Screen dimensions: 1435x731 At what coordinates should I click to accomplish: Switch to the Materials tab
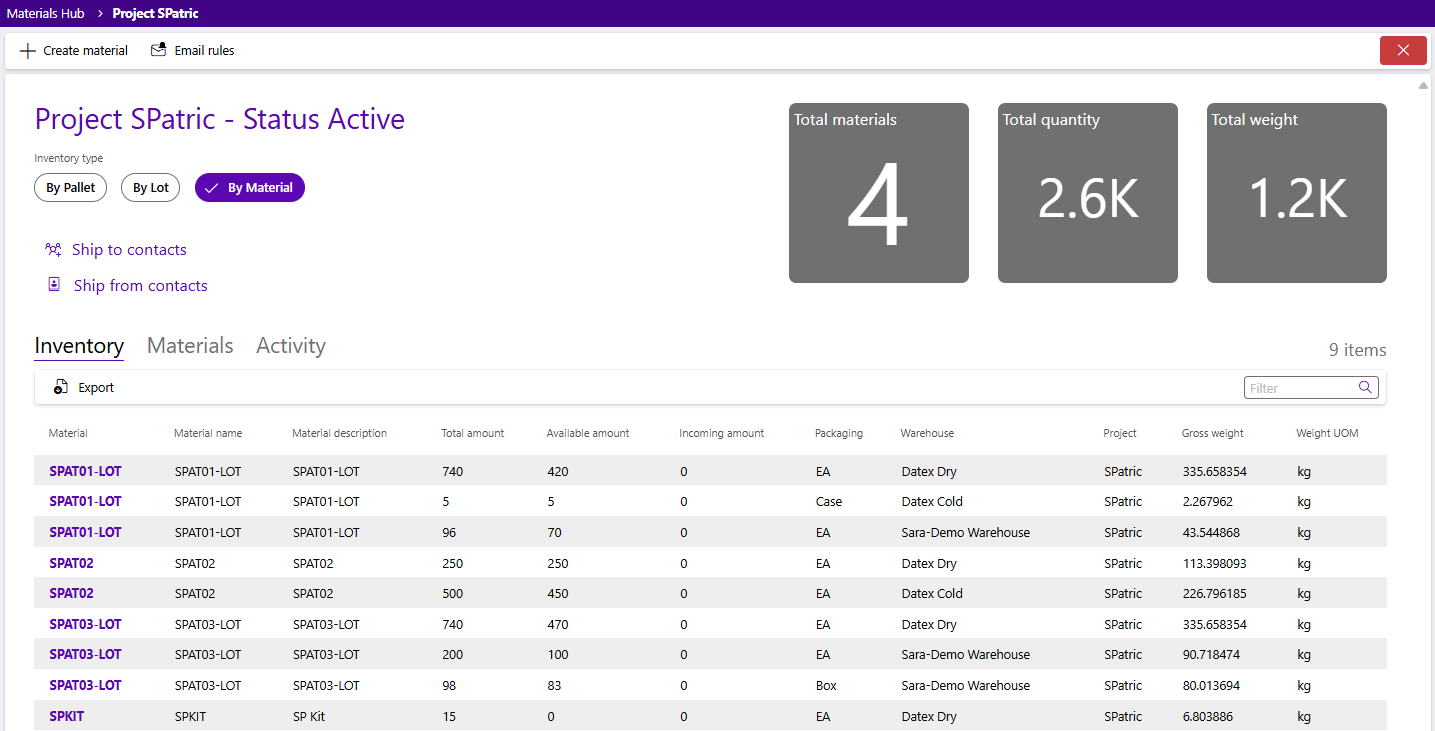tap(190, 346)
